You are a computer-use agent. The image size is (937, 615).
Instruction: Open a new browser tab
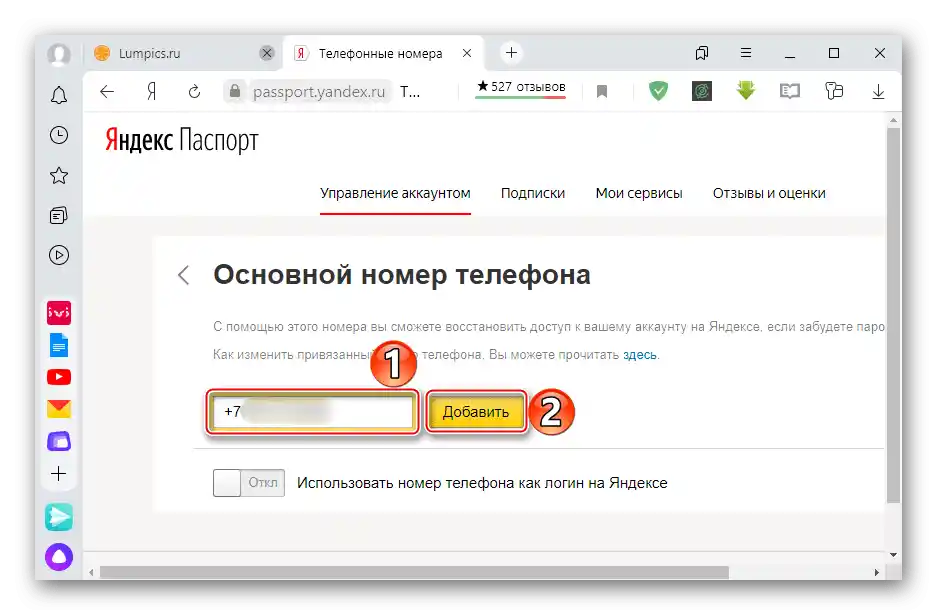point(511,53)
